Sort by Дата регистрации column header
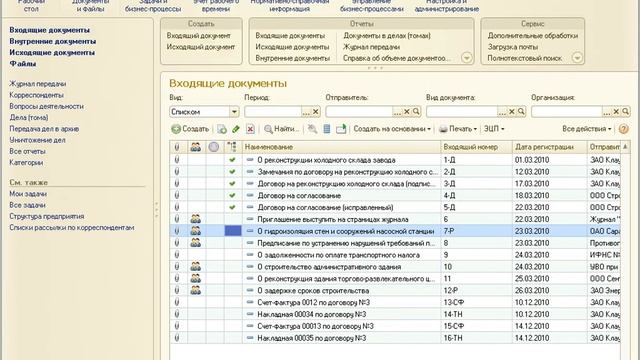Viewport: 640px width, 360px height. coord(549,147)
